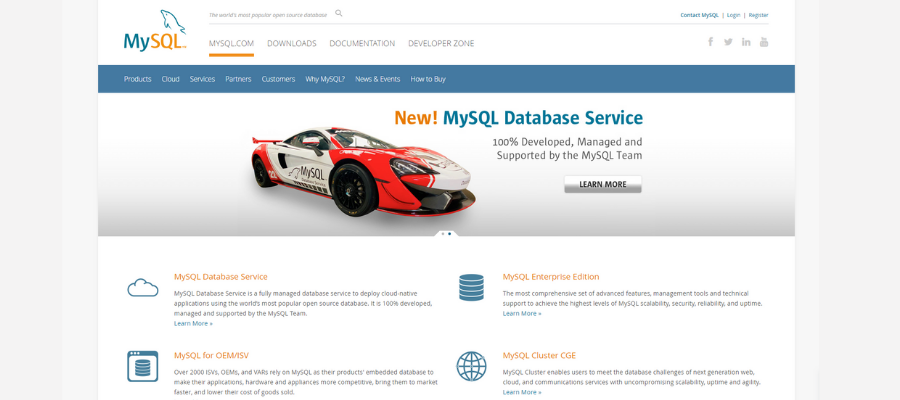The height and width of the screenshot is (400, 900).
Task: Open the search magnifier icon
Action: [339, 13]
